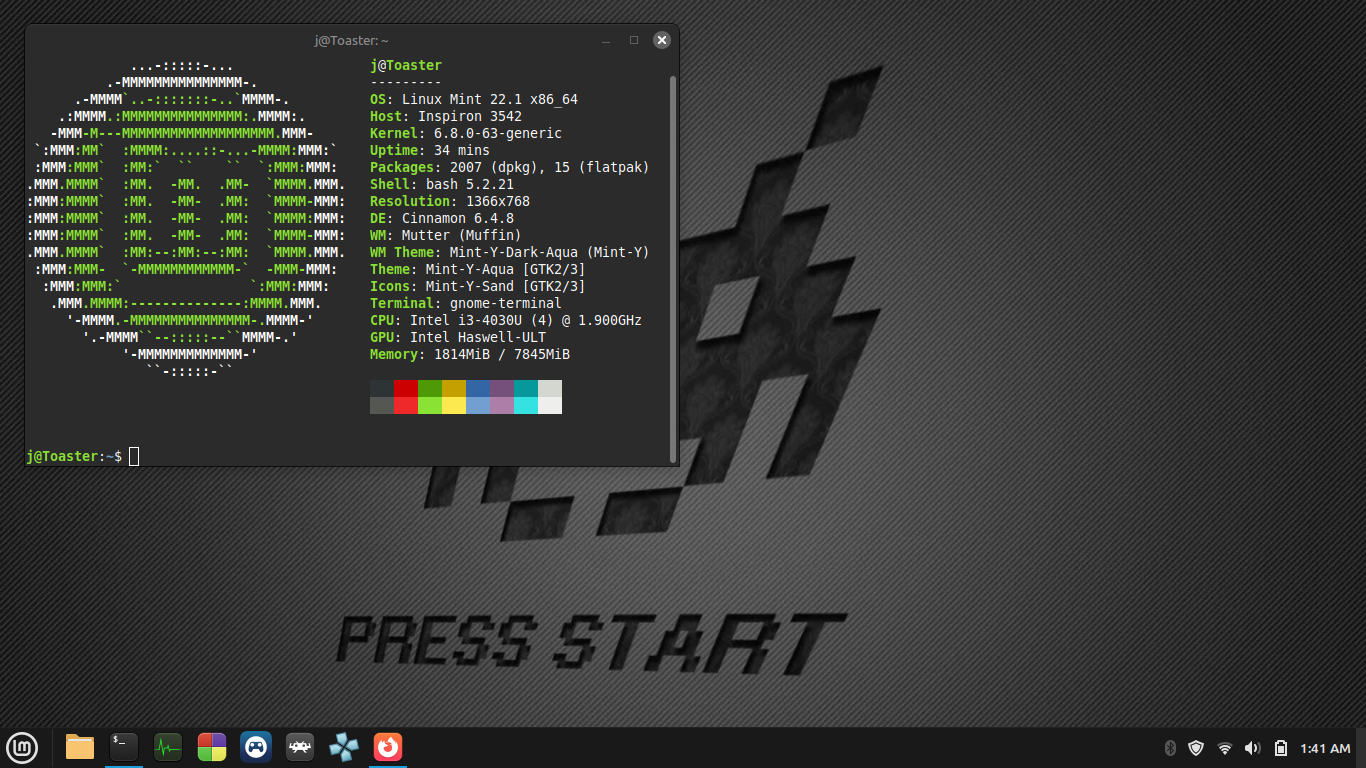Minimize the j@Toaster terminal window
The width and height of the screenshot is (1366, 768).
pos(606,40)
